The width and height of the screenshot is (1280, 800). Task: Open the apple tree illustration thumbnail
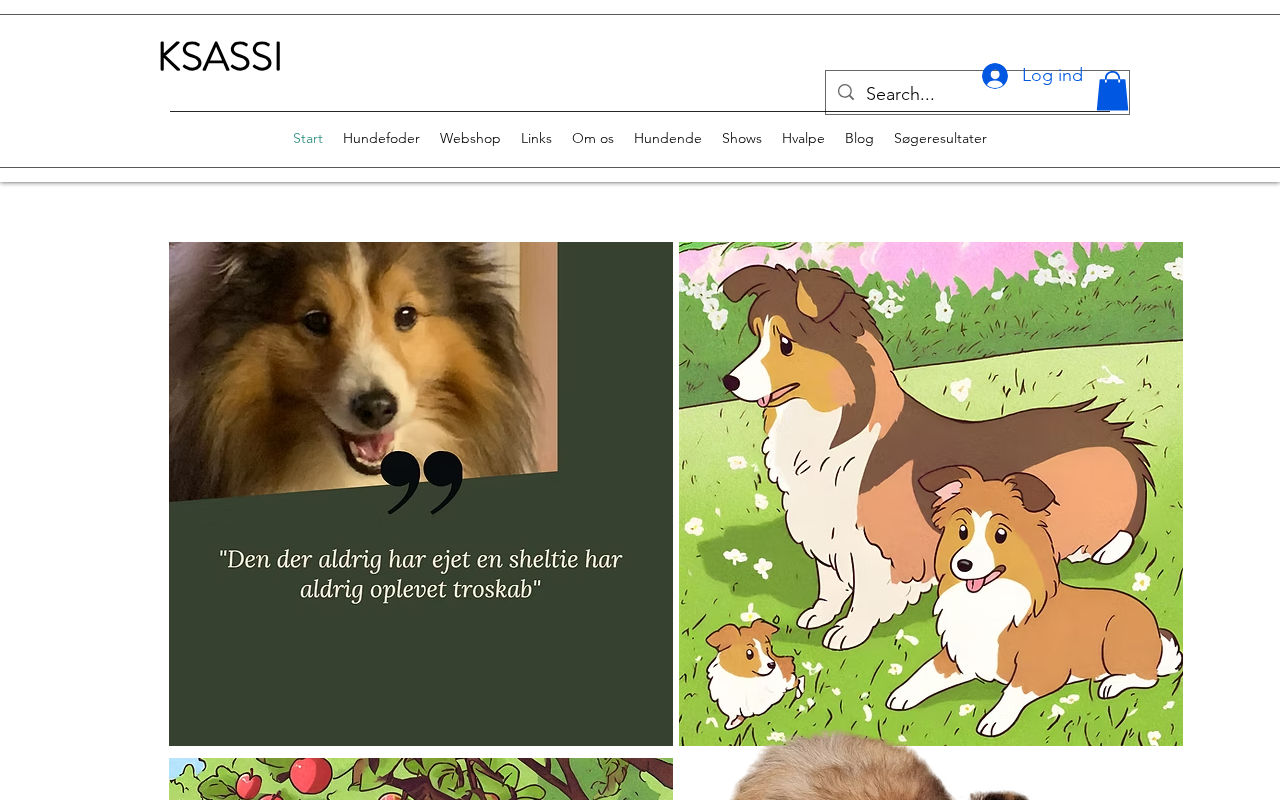click(x=421, y=779)
